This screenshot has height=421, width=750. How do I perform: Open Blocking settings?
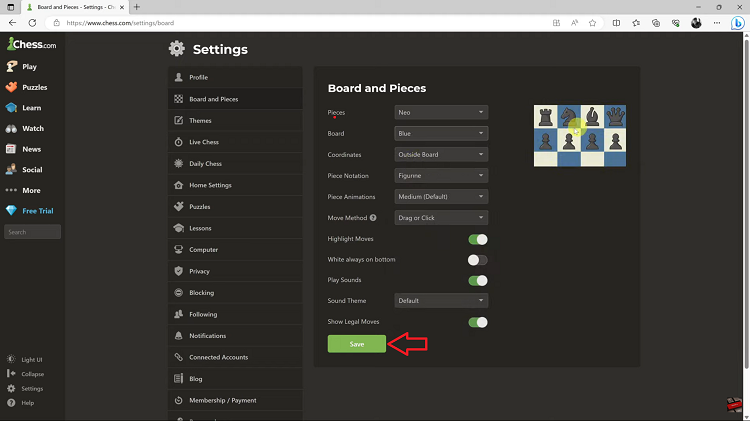click(x=235, y=292)
